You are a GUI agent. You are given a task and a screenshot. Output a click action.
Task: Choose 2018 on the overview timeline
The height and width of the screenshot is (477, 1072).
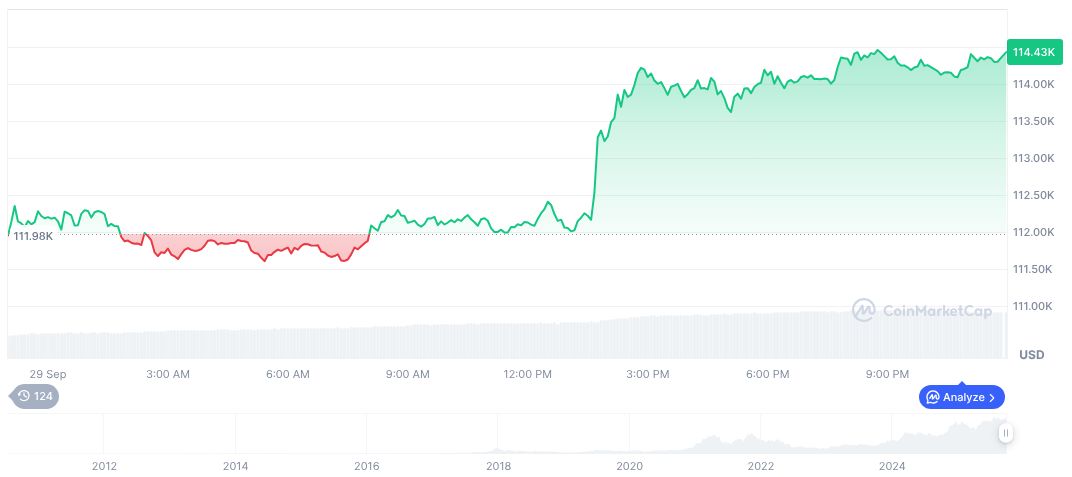tap(497, 466)
